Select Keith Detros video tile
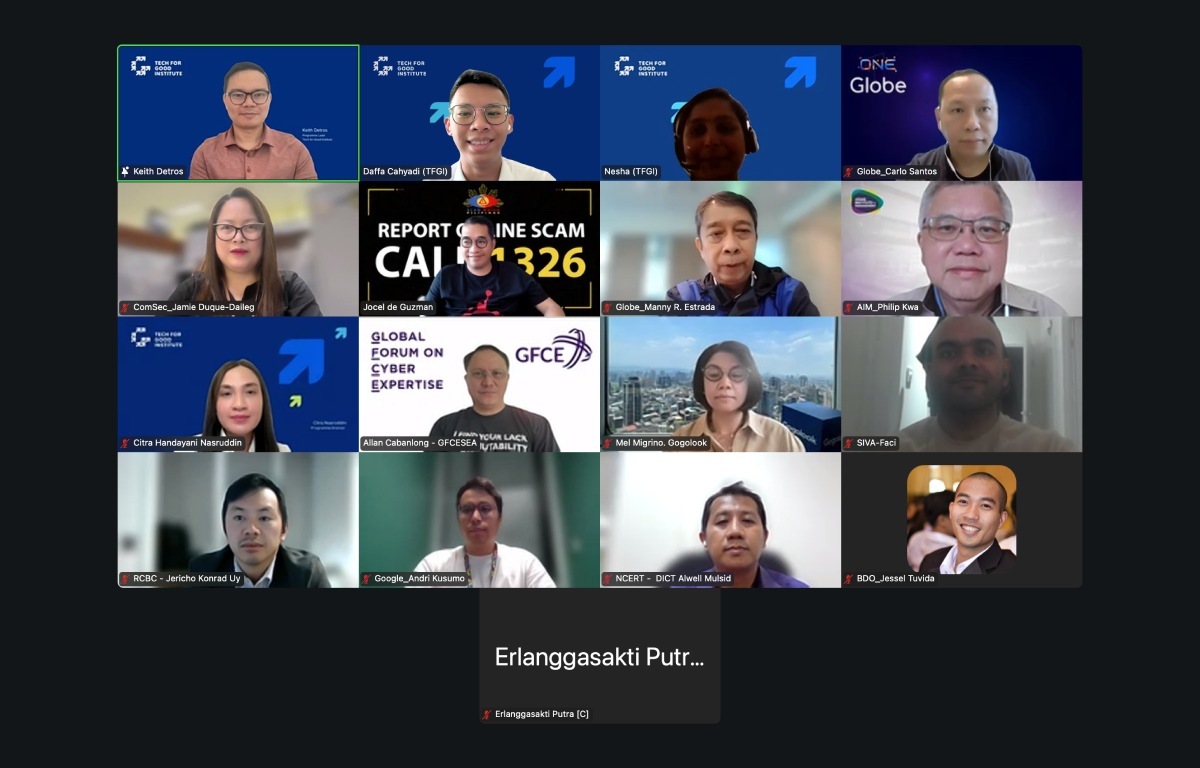 click(238, 113)
